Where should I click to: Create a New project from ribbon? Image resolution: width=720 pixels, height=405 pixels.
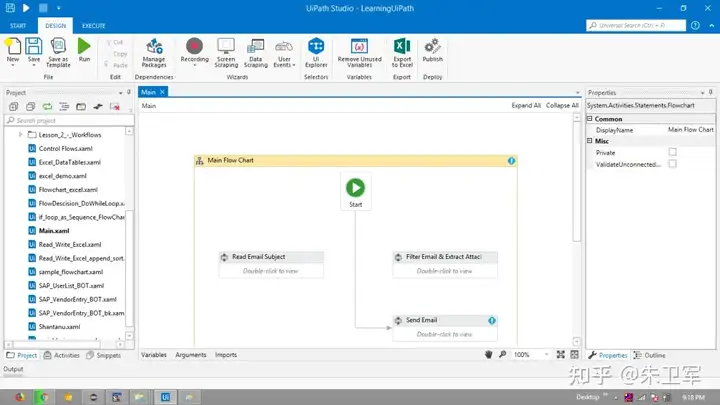[x=13, y=51]
